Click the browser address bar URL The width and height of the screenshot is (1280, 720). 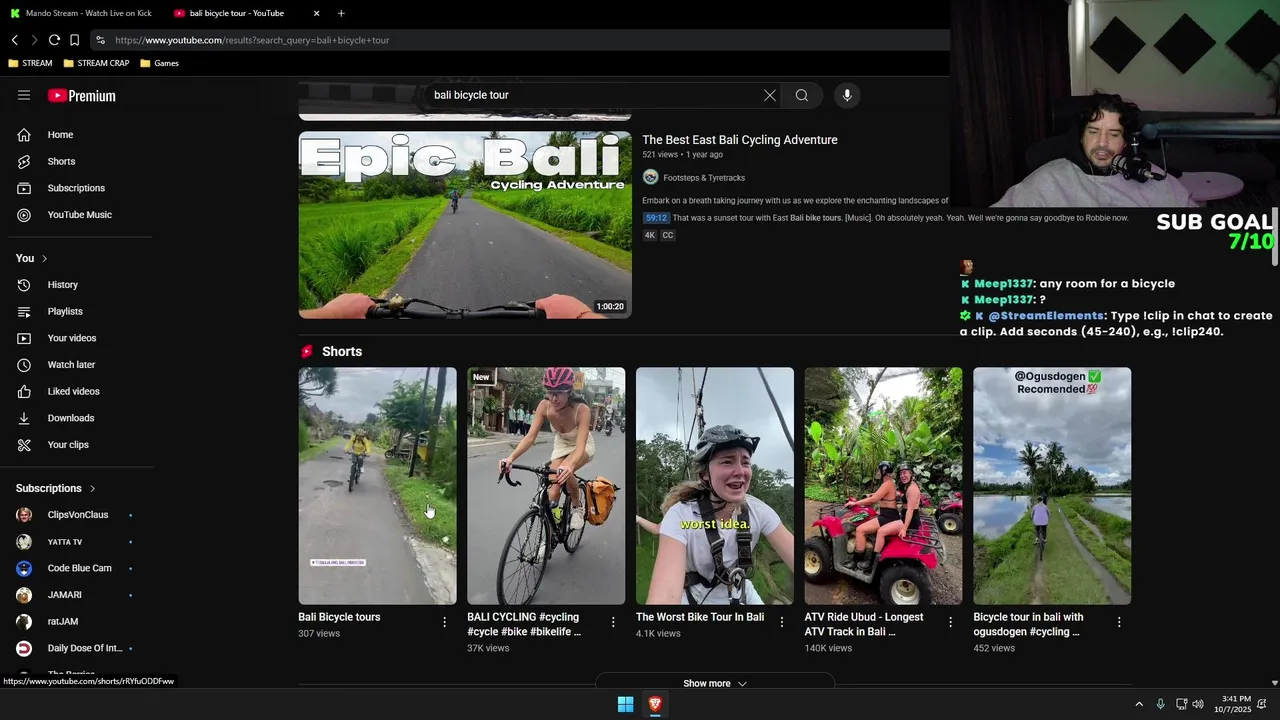click(252, 40)
